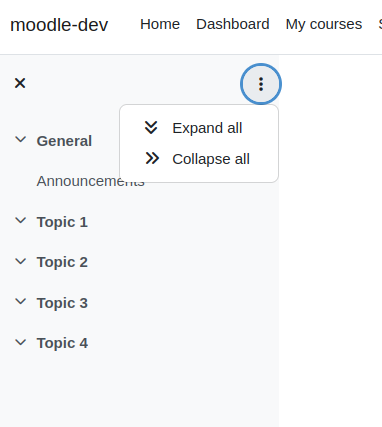Jump to Topic 2 section
The image size is (382, 427).
tap(62, 262)
